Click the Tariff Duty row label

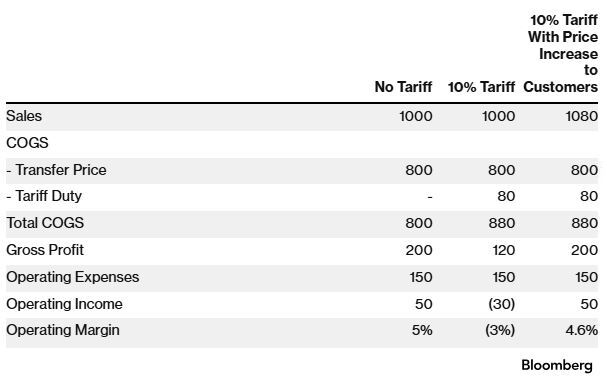pyautogui.click(x=44, y=196)
